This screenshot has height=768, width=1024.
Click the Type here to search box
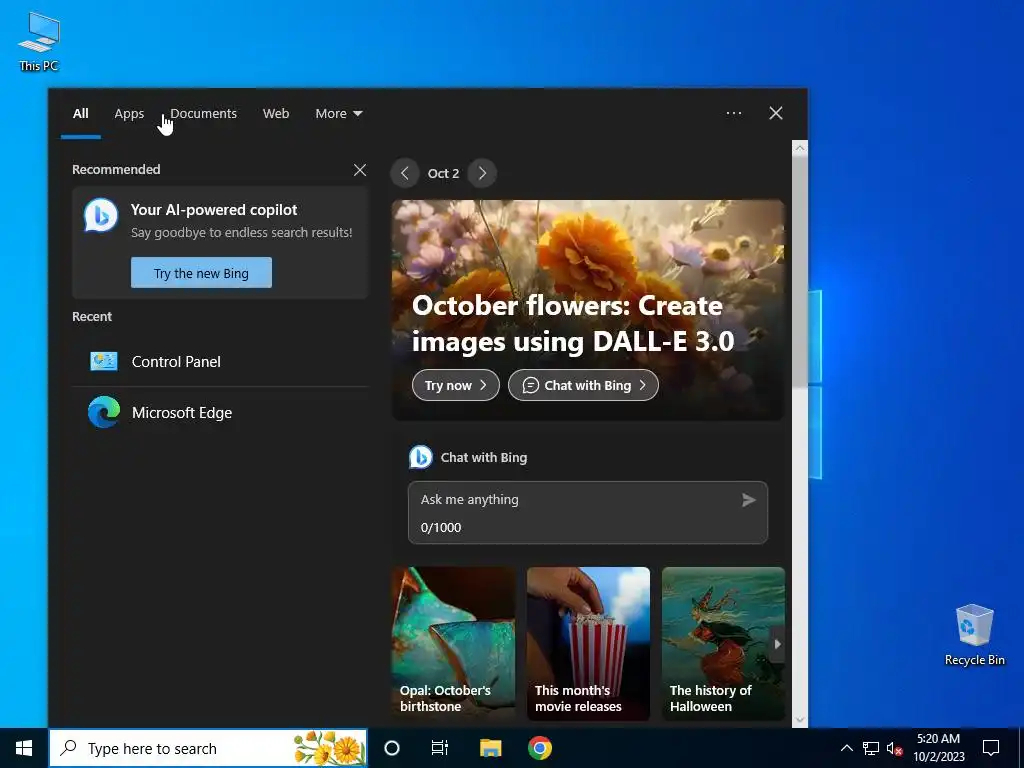208,748
